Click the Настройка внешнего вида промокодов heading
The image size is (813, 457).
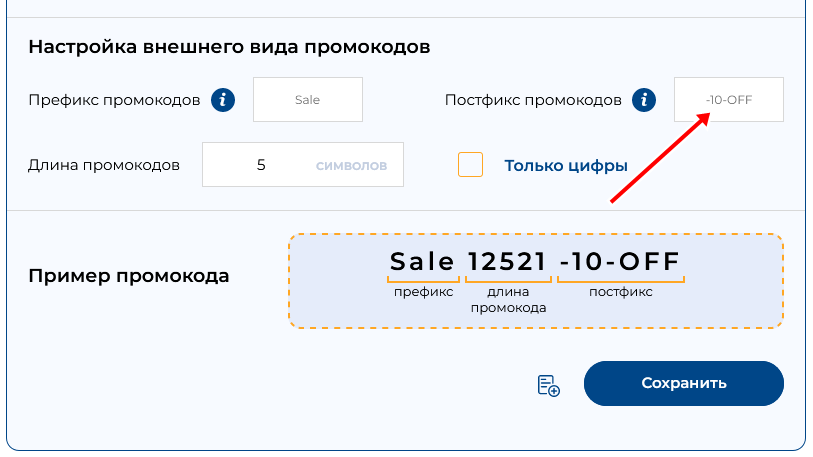229,47
